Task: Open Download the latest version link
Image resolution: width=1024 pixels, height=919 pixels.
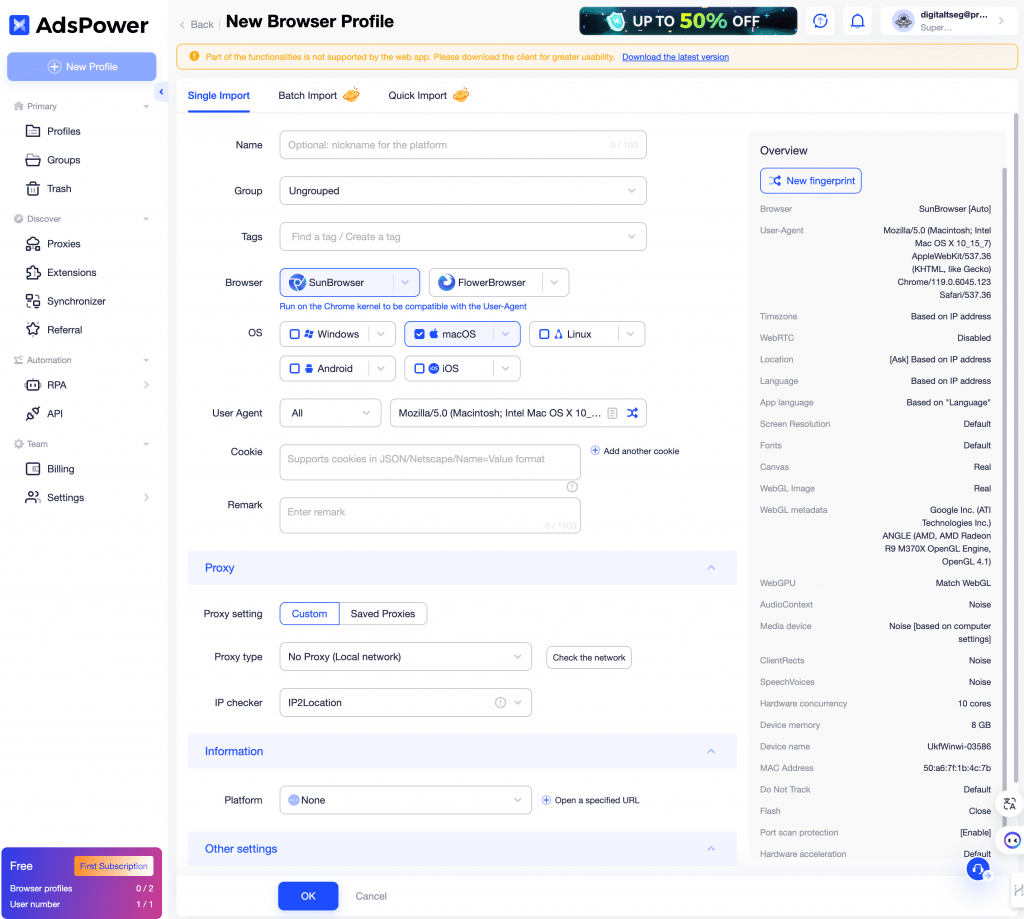Action: [x=675, y=57]
